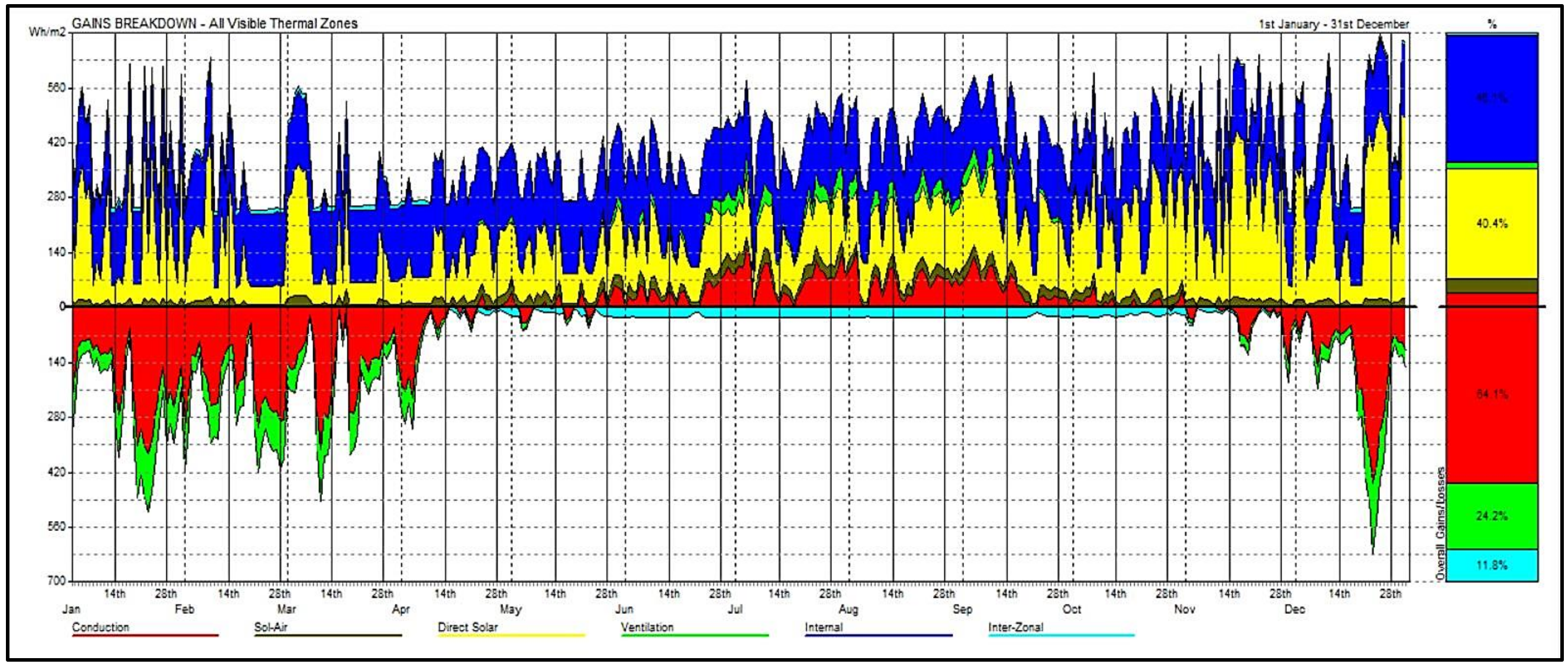Click the Sol-Air legend label
Viewport: 1568px width, 667px height.
pos(270,627)
